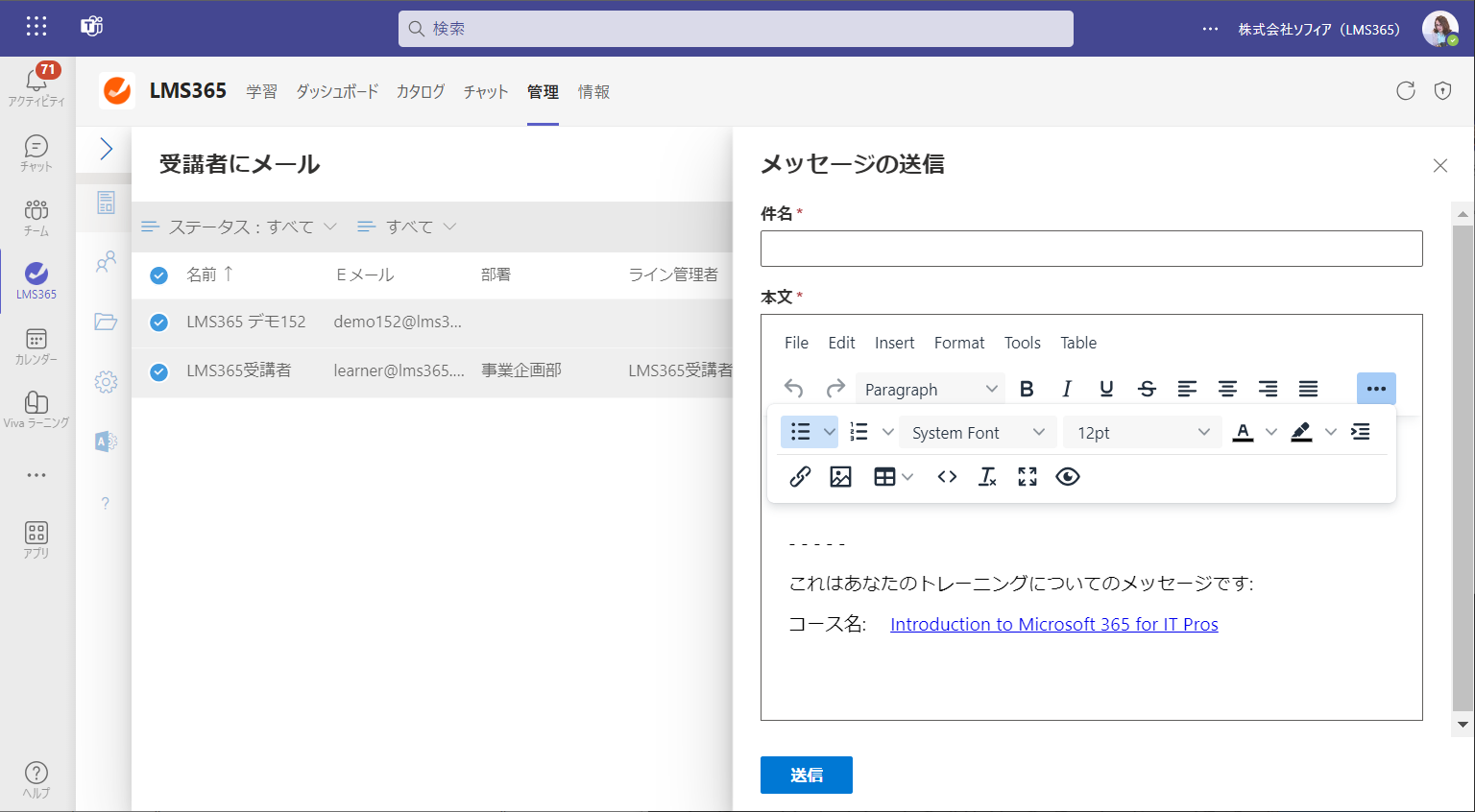1475x812 pixels.
Task: Open the table insert dropdown
Action: tap(893, 477)
